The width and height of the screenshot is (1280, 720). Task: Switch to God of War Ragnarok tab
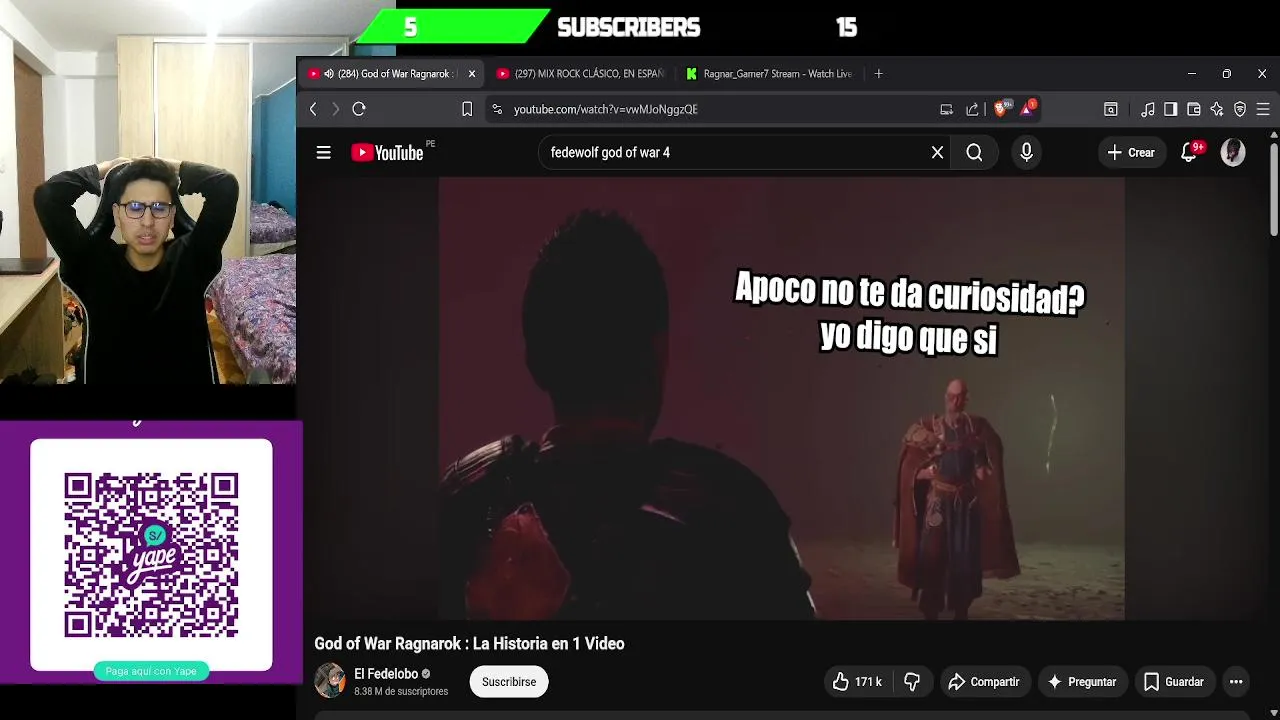click(390, 74)
